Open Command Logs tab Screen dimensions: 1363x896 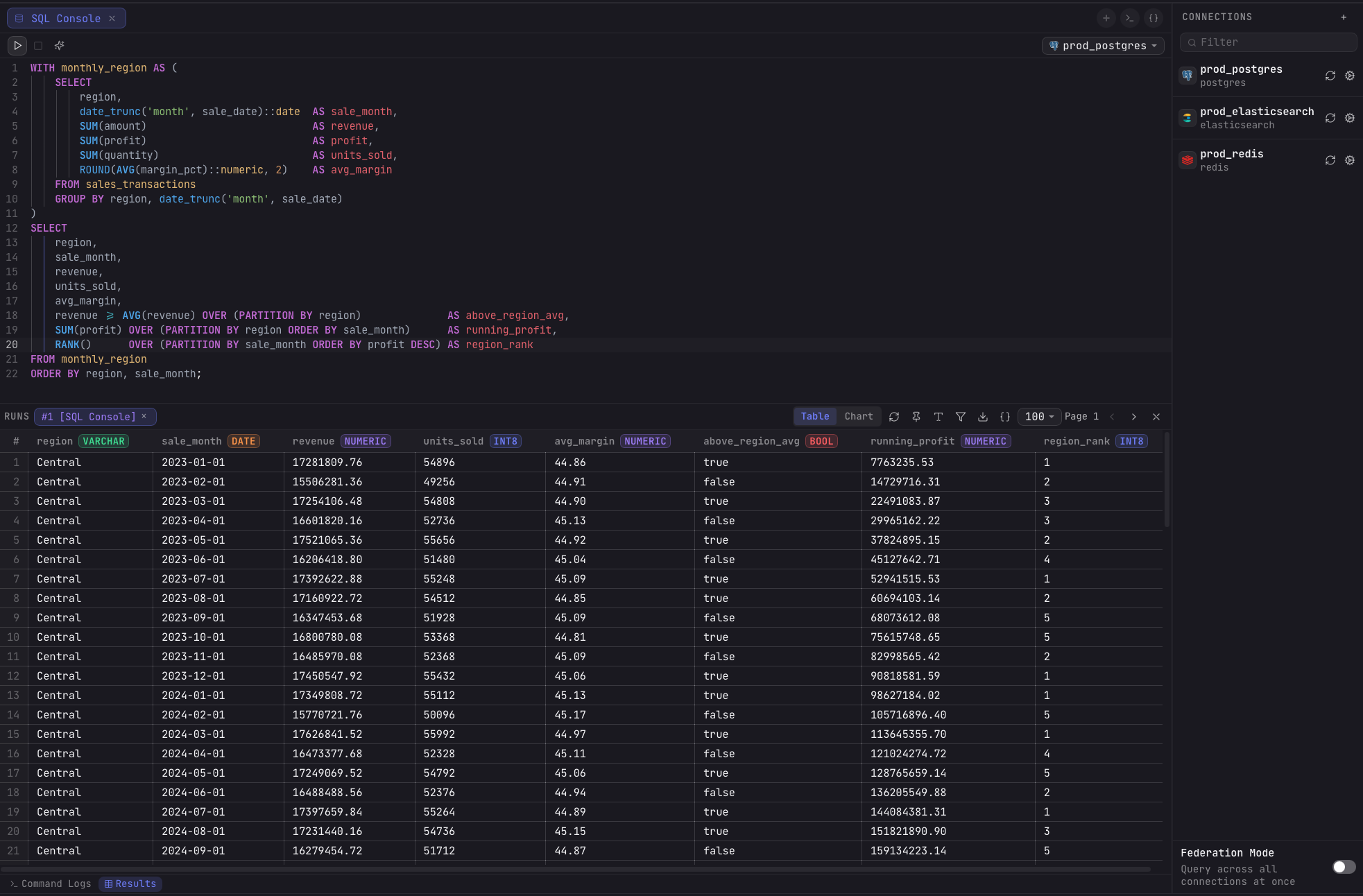point(51,884)
